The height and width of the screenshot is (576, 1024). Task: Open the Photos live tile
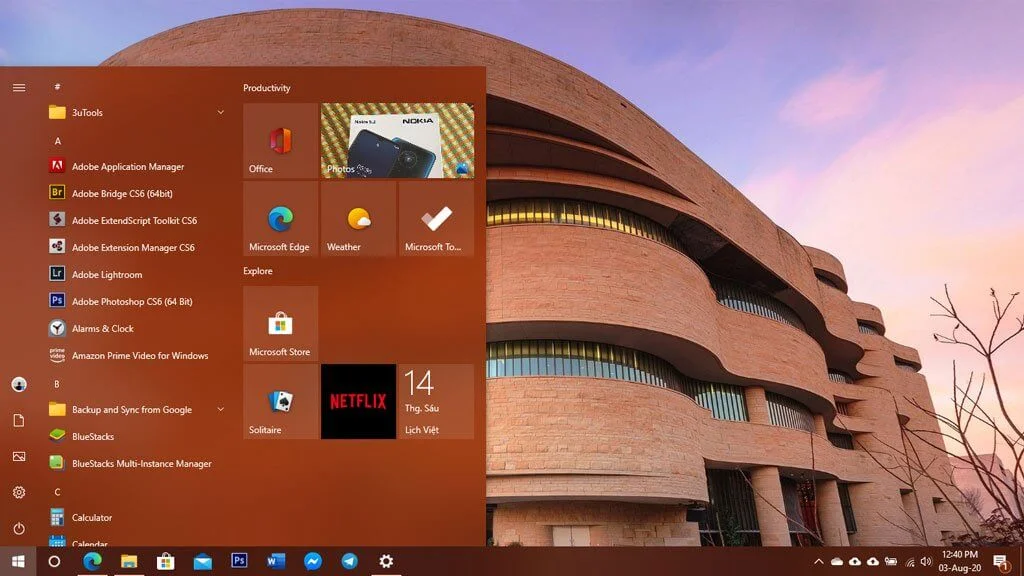pos(397,140)
